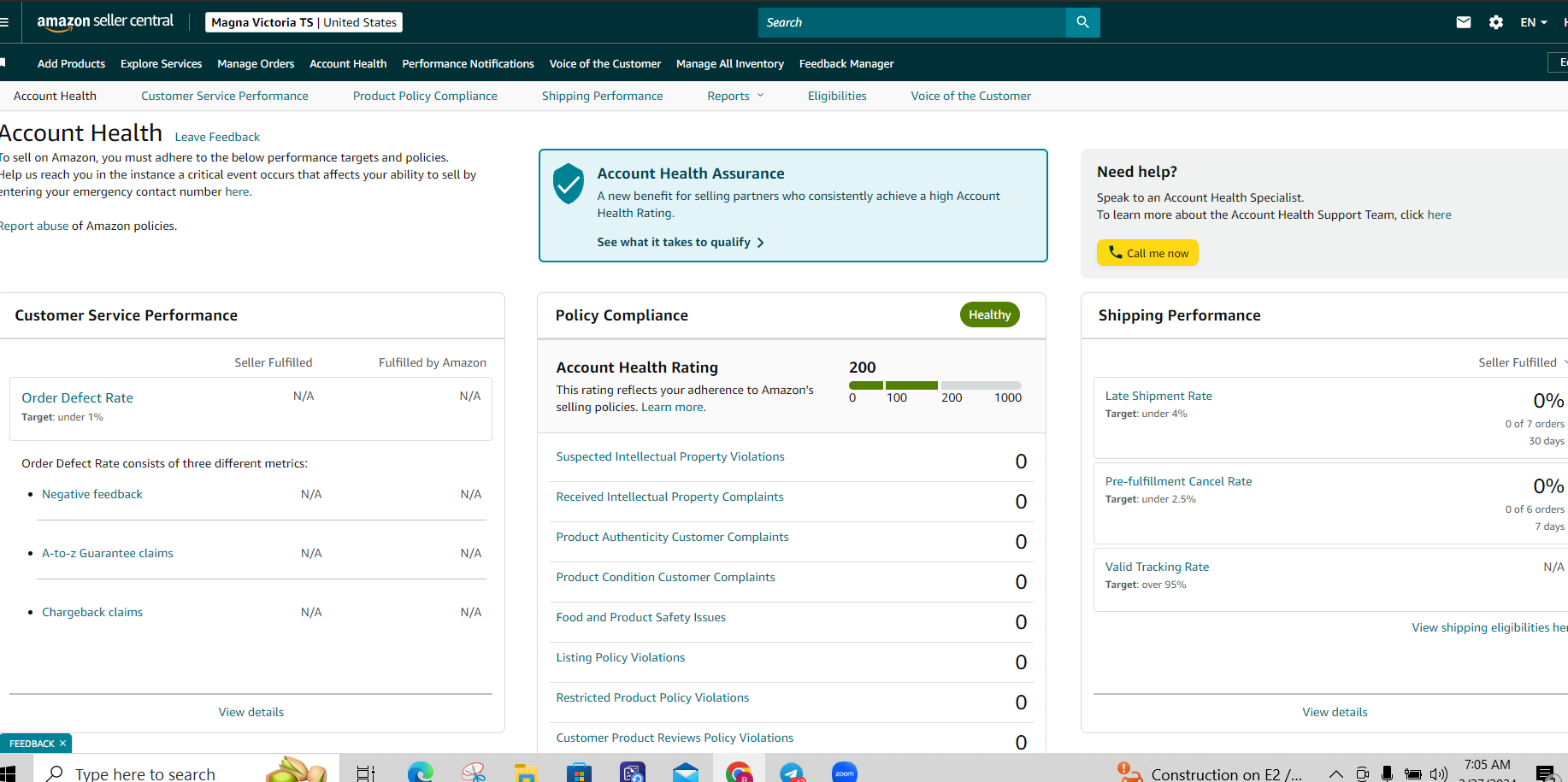View details for Customer Service Performance
This screenshot has height=782, width=1568.
[x=251, y=712]
